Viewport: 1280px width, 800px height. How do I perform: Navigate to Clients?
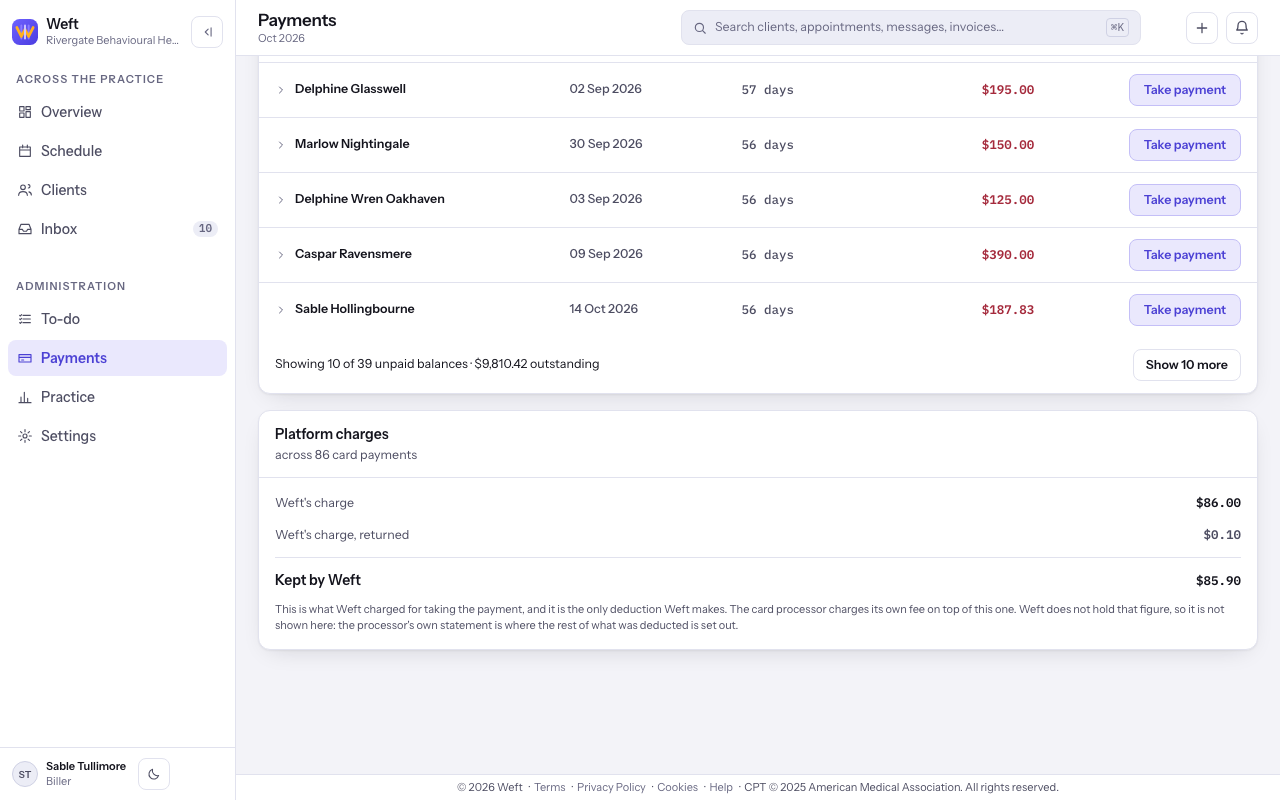117,190
